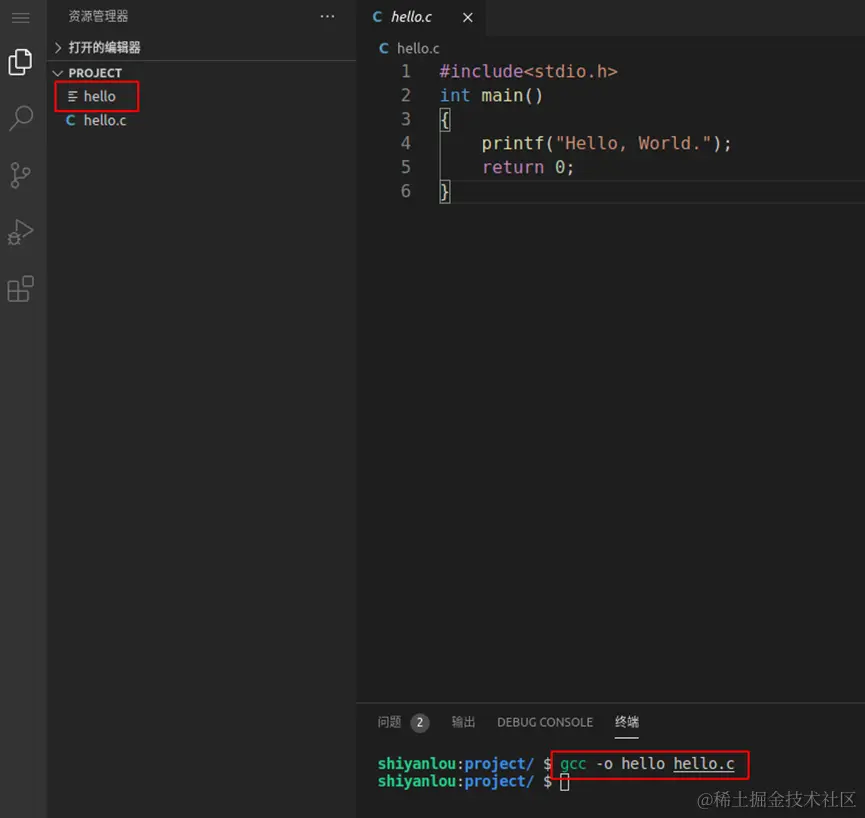Image resolution: width=865 pixels, height=818 pixels.
Task: Click the return 0; statement
Action: tap(528, 167)
